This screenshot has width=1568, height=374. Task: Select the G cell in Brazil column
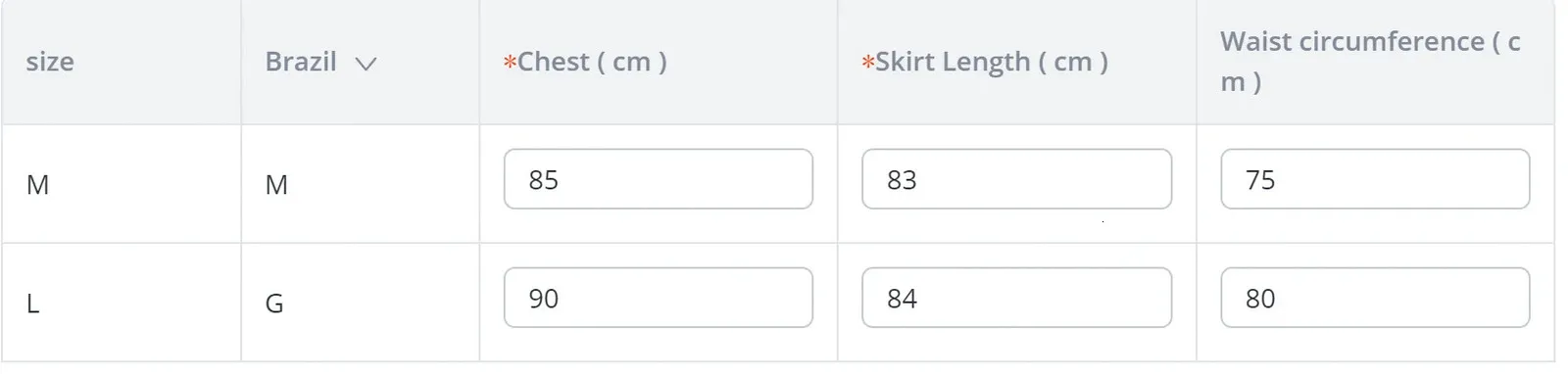coord(274,304)
